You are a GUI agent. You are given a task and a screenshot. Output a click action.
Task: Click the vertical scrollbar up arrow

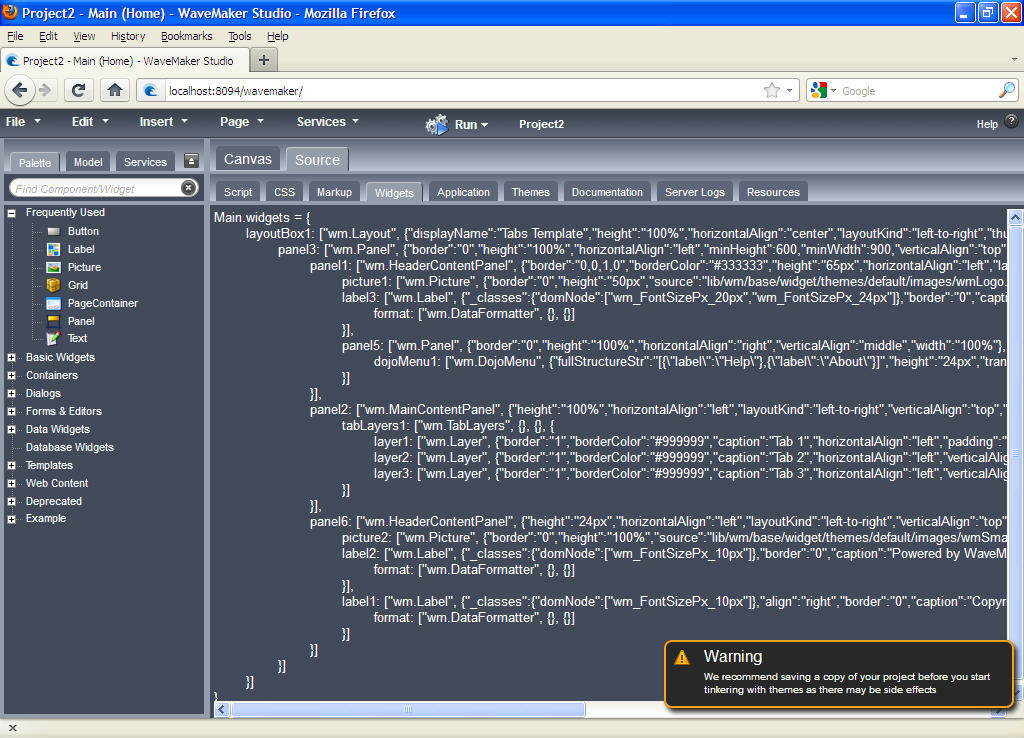click(x=1015, y=217)
